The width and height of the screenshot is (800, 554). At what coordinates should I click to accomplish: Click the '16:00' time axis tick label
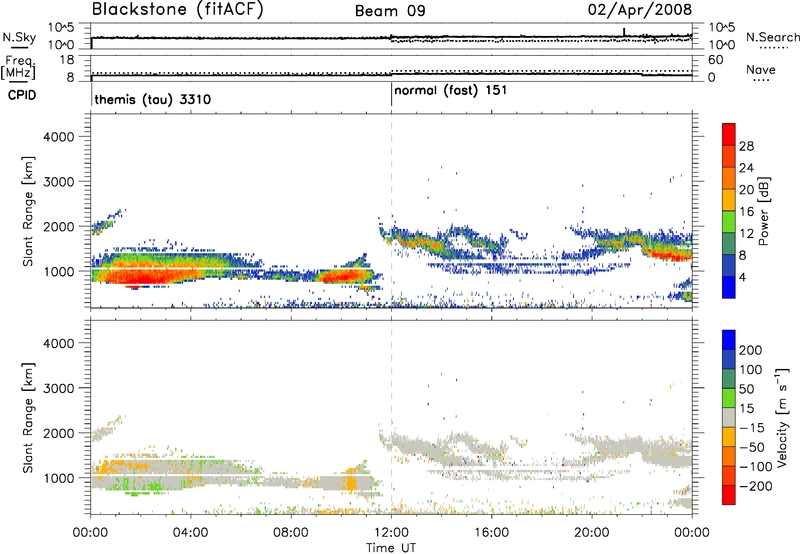(x=491, y=533)
